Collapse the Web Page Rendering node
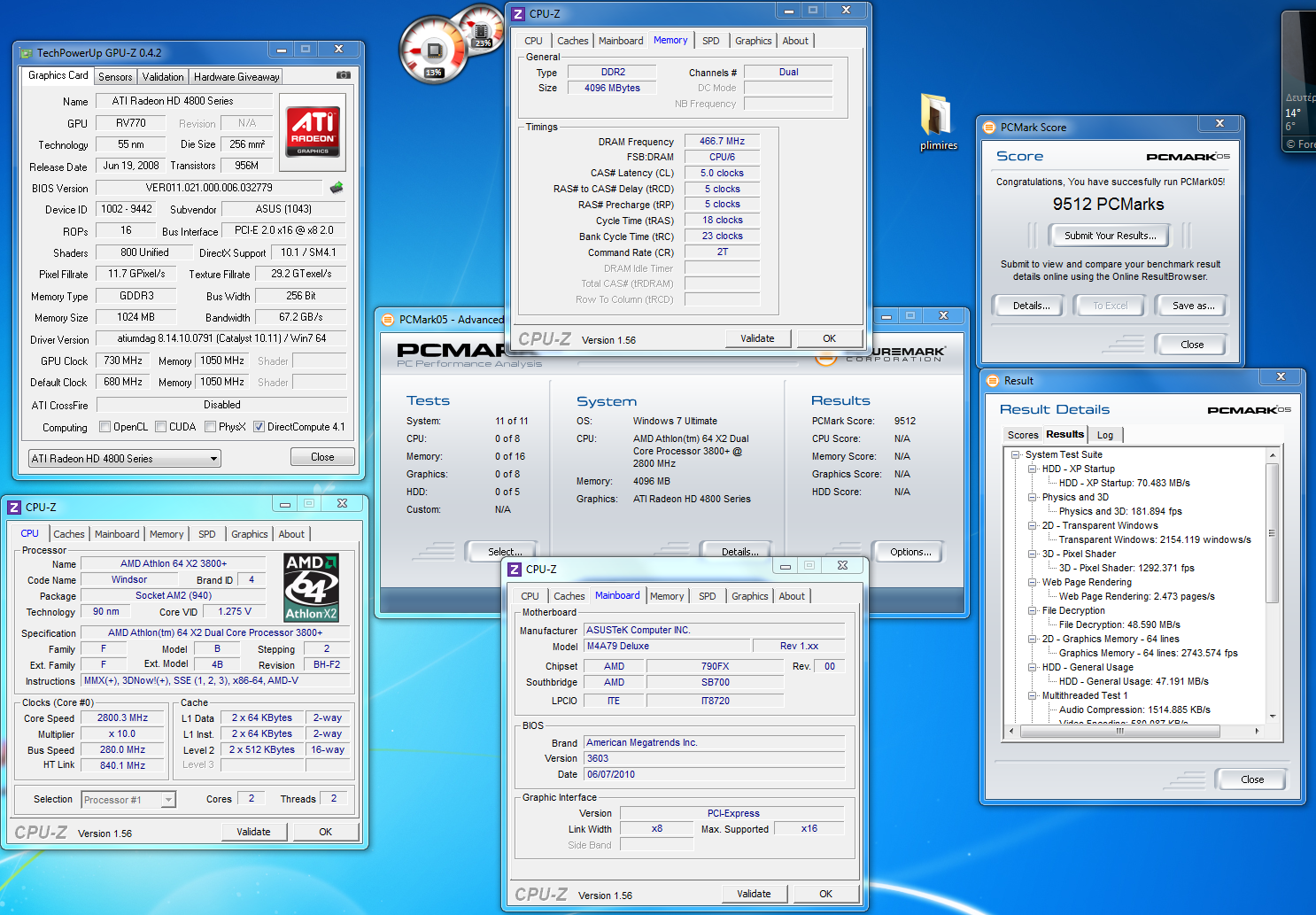The height and width of the screenshot is (915, 1316). [x=1033, y=582]
